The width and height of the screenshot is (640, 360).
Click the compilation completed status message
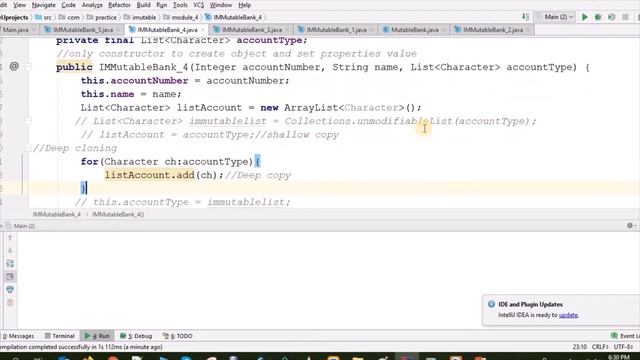coord(81,347)
